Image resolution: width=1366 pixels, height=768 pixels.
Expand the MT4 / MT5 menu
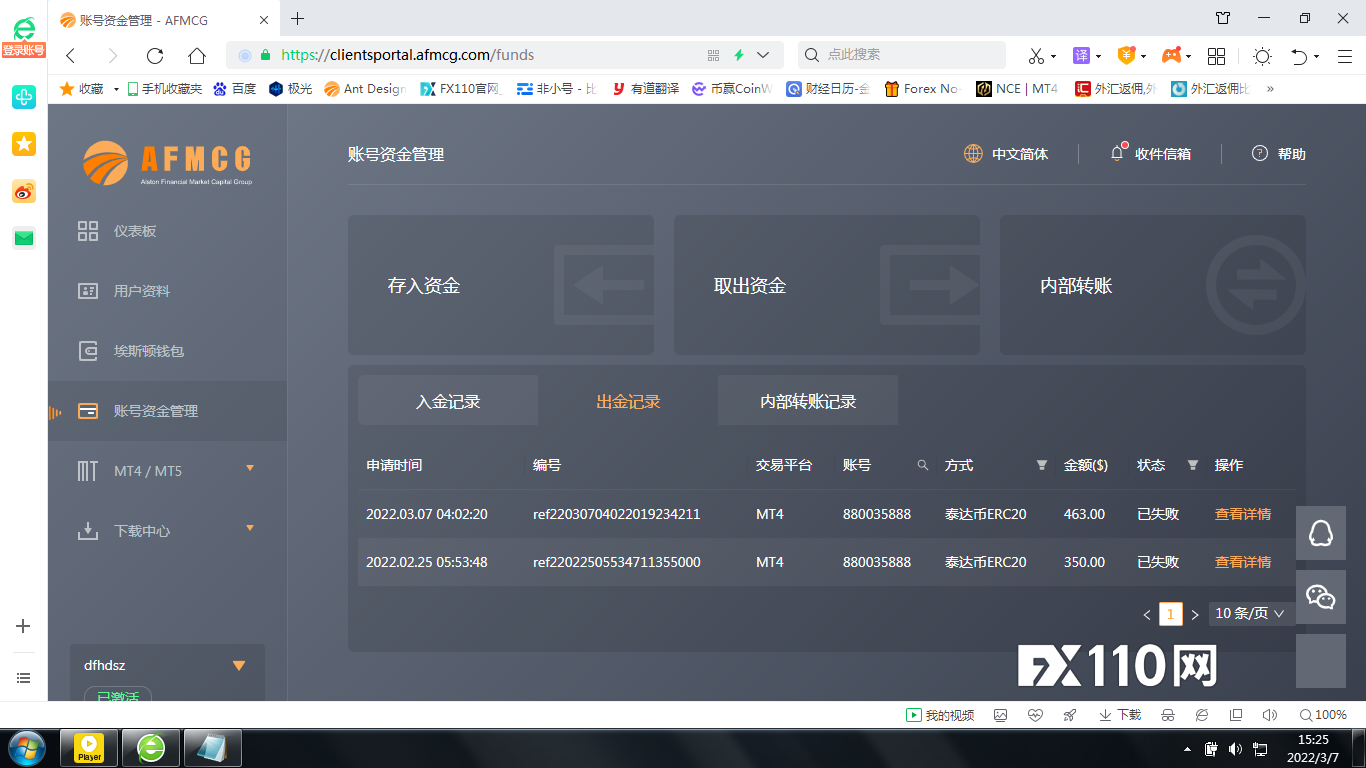(x=250, y=468)
